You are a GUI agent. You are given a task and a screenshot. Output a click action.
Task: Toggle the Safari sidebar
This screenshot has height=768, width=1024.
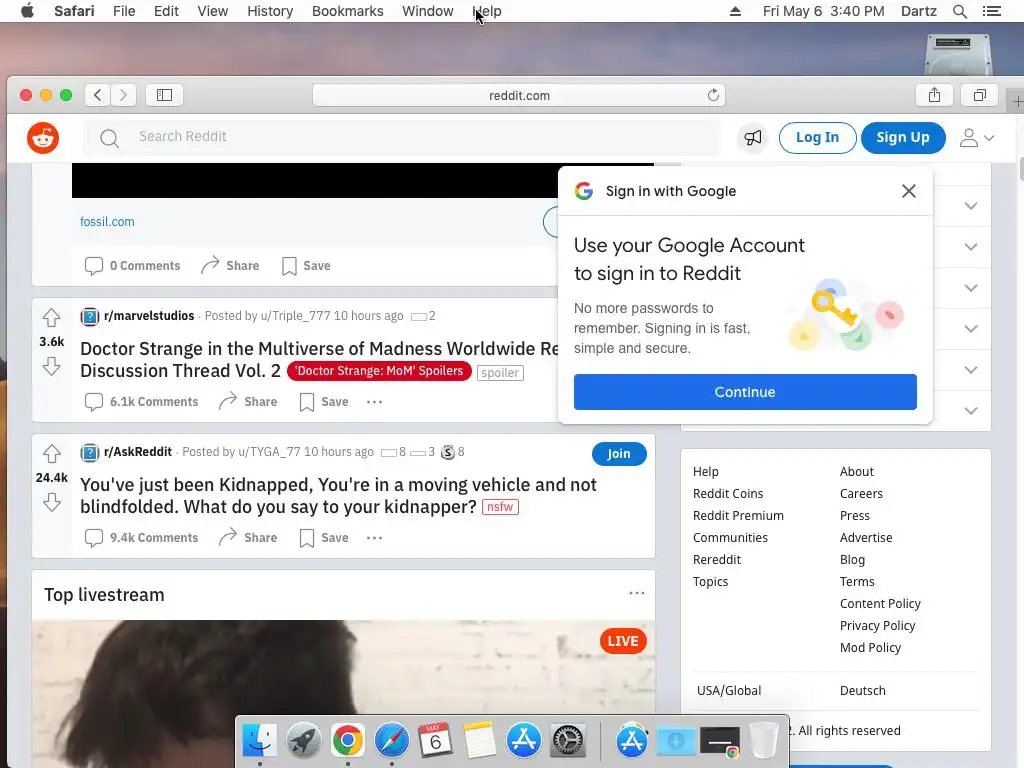[164, 95]
